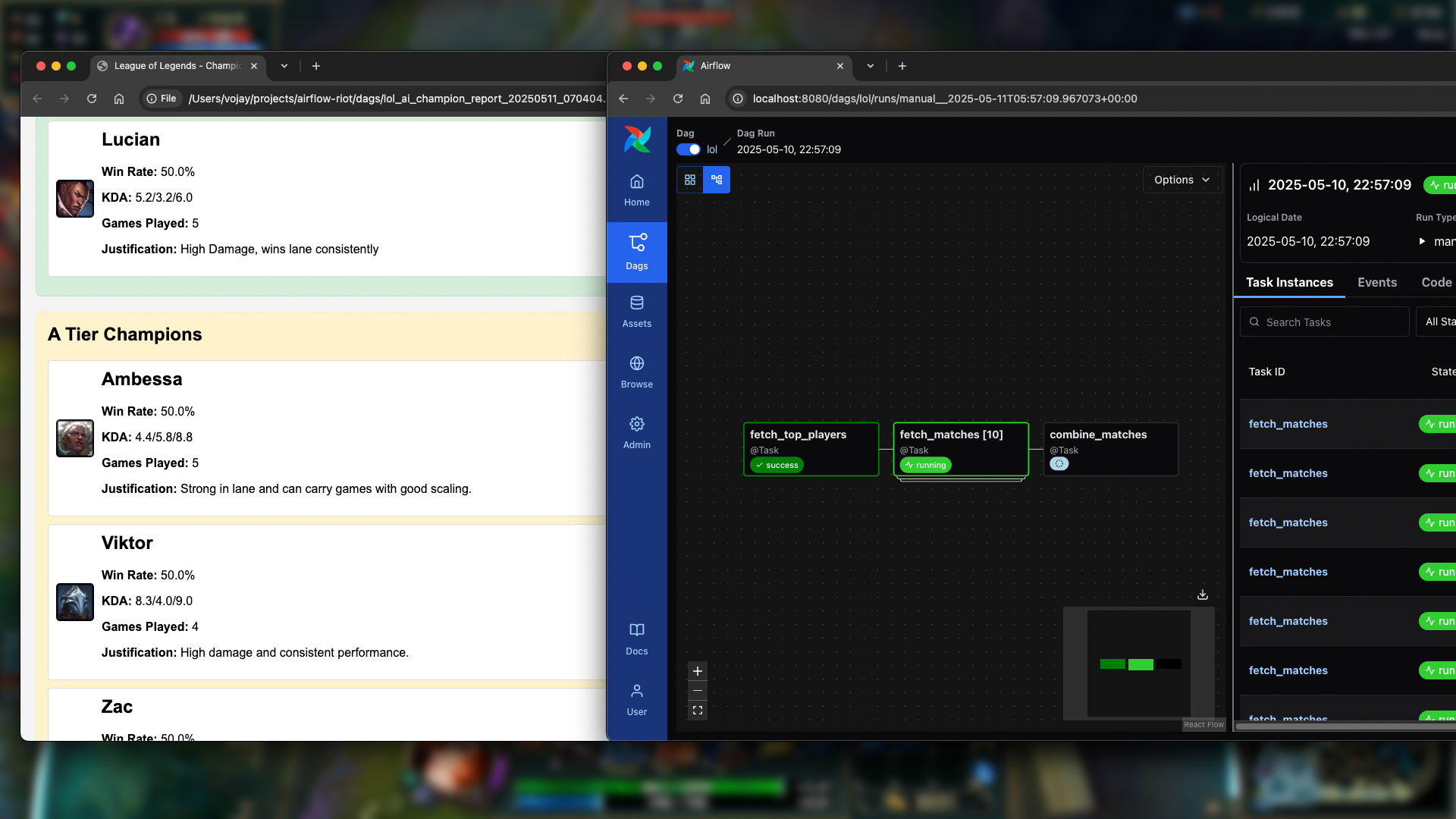Expand the manual run type details
This screenshot has width=1456, height=819.
tap(1423, 241)
